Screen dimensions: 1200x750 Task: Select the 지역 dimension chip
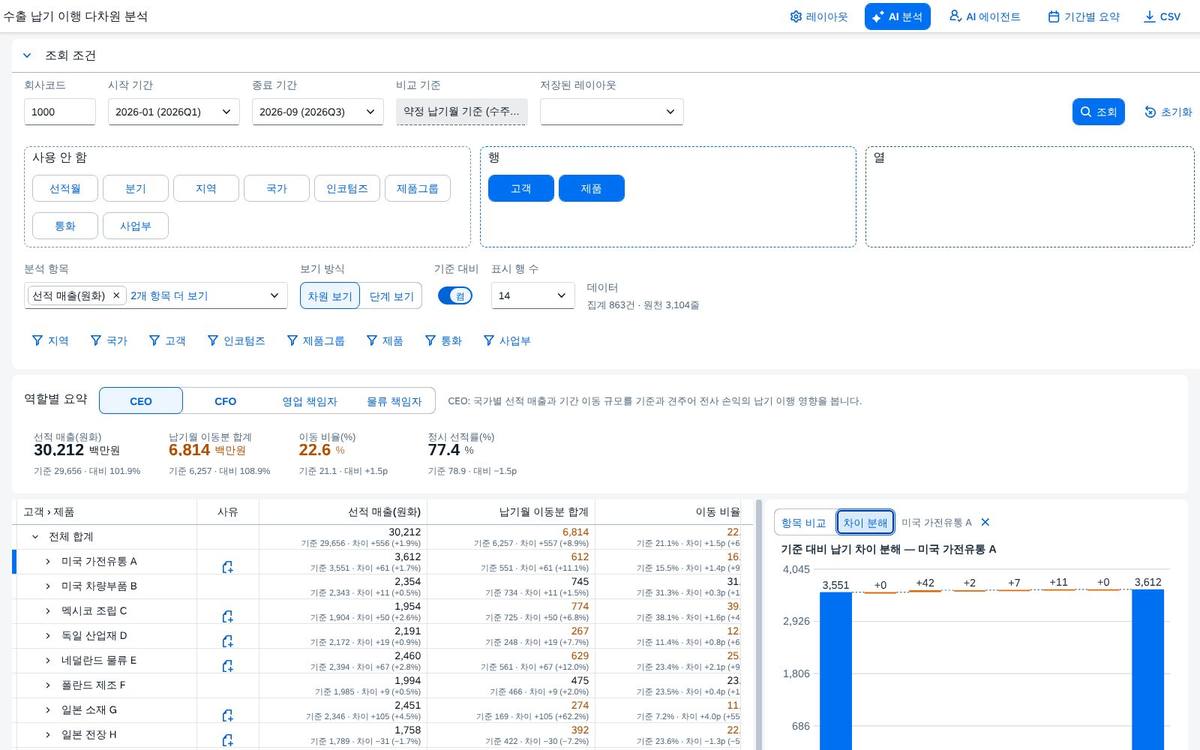pyautogui.click(x=206, y=188)
